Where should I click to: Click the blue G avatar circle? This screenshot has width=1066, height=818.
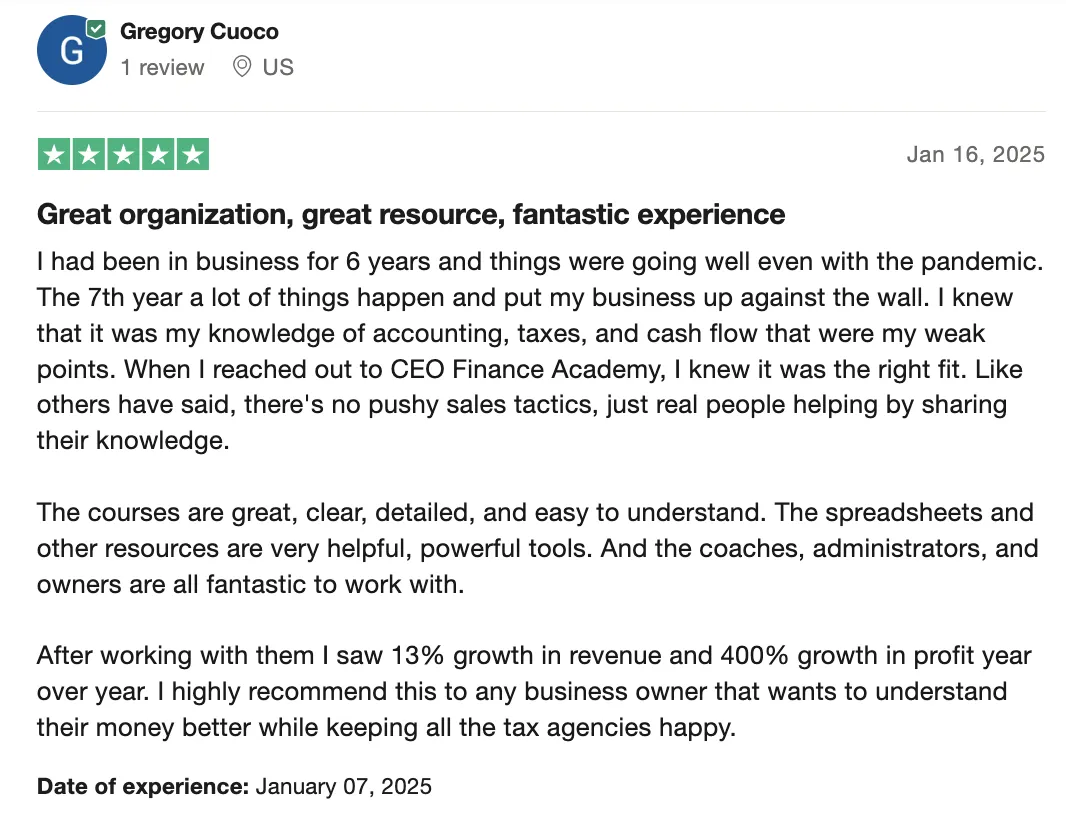click(x=71, y=50)
